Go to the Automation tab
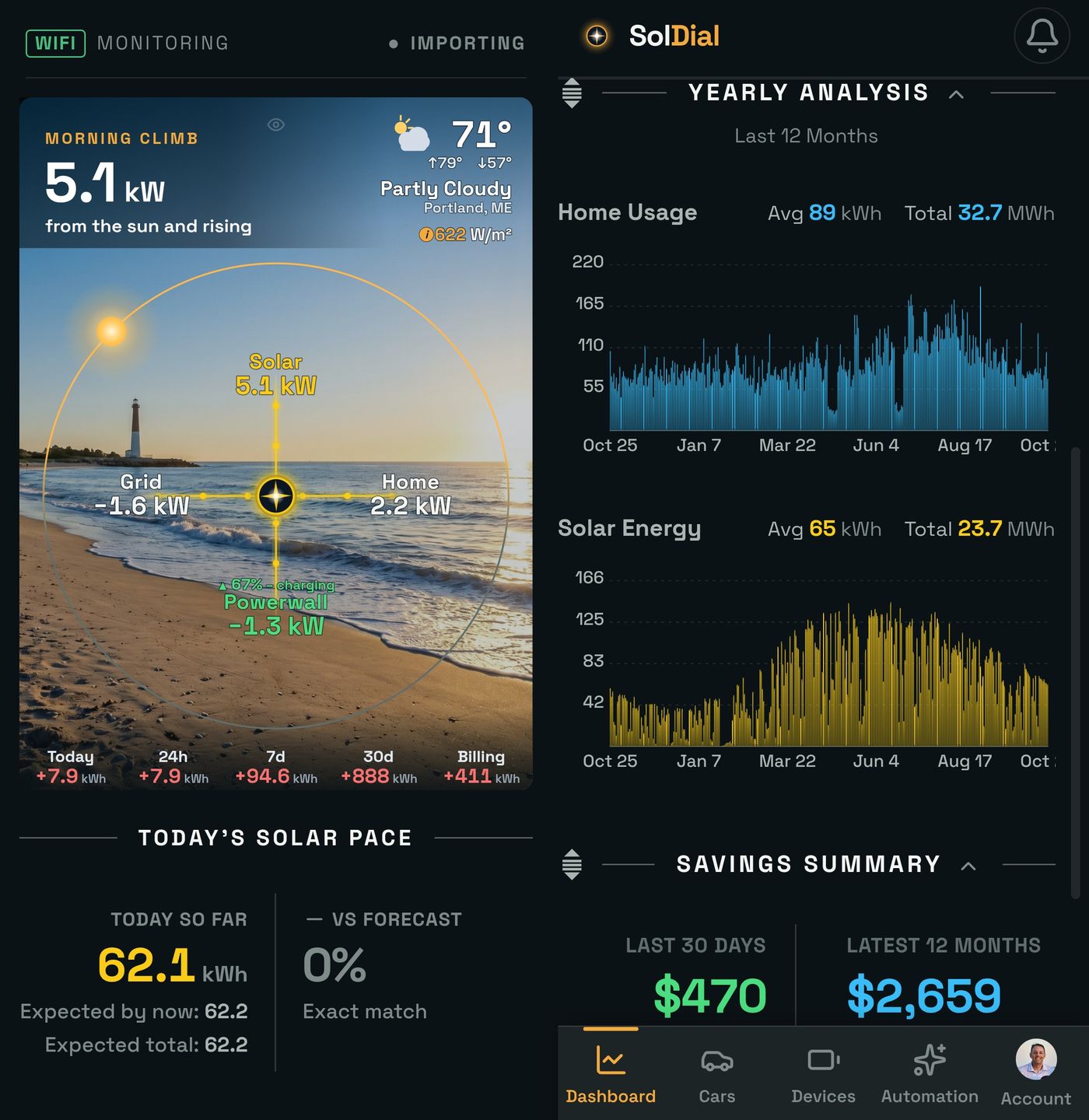1089x1120 pixels. [930, 1074]
